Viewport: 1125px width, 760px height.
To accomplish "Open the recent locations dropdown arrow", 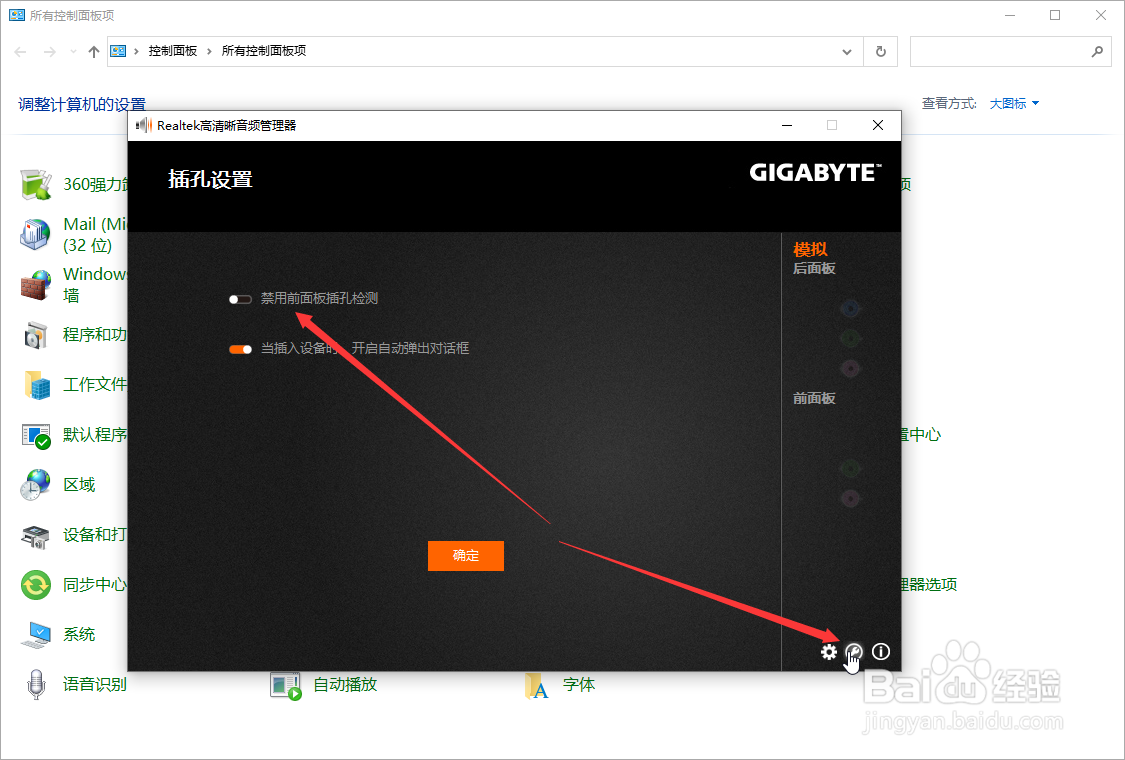I will (x=73, y=52).
